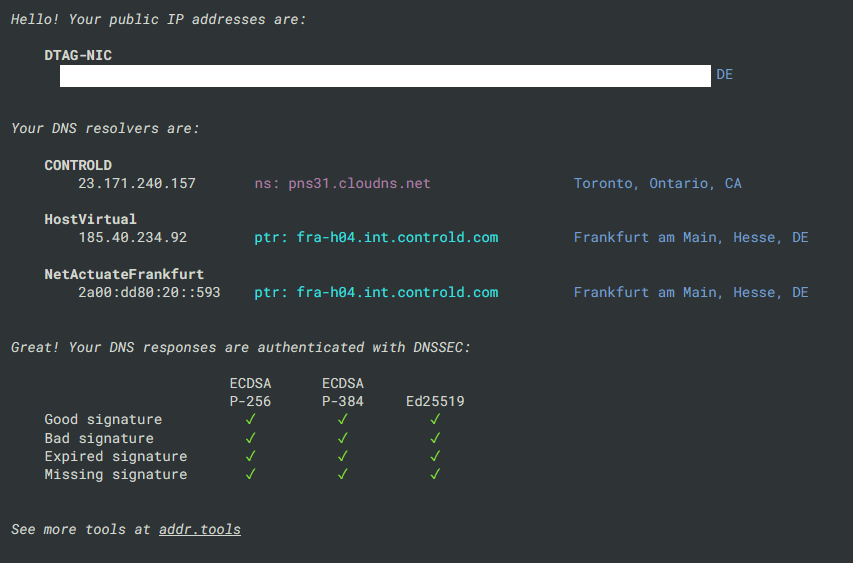
Task: Click IP address 185.40.234.92
Action: (133, 237)
